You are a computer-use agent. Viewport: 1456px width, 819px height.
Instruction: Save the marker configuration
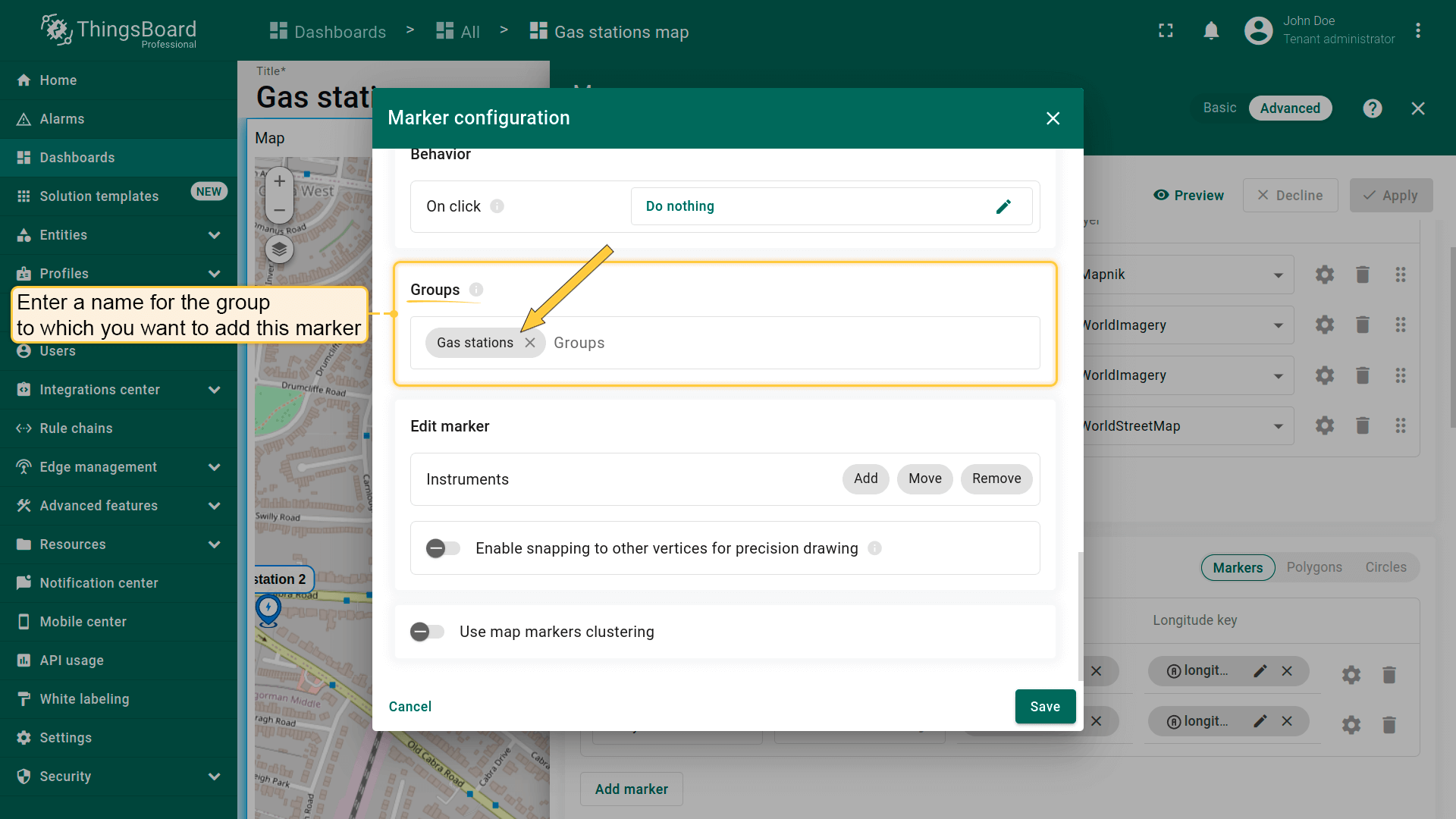click(1044, 706)
